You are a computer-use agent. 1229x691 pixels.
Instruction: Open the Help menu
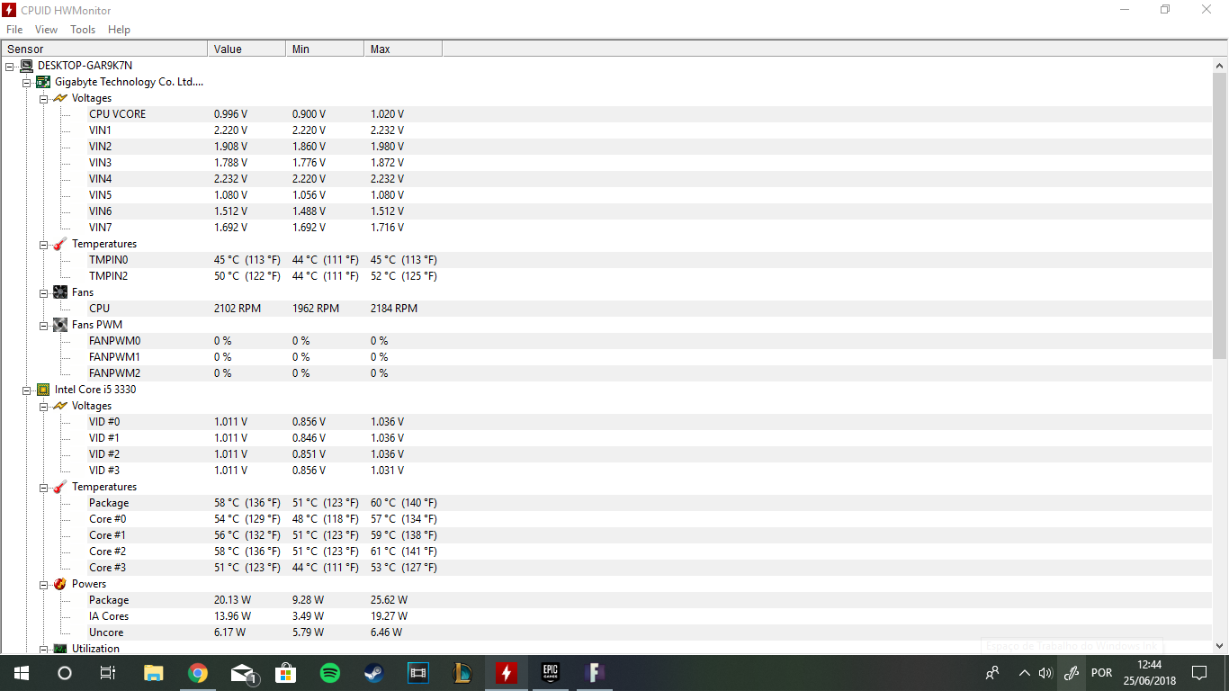119,30
